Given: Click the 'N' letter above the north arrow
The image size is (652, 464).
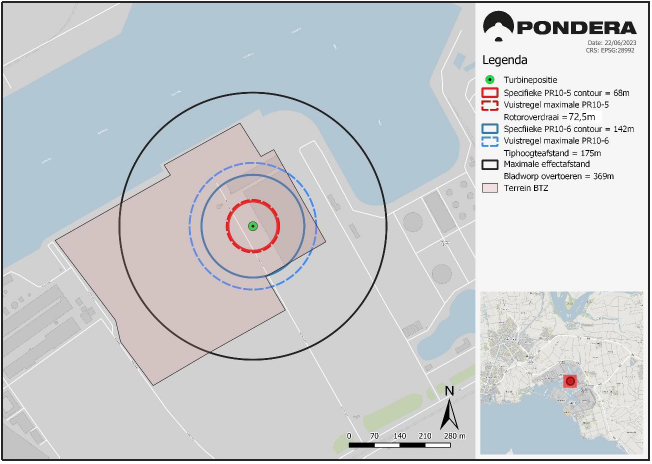Looking at the screenshot, I should click(449, 391).
